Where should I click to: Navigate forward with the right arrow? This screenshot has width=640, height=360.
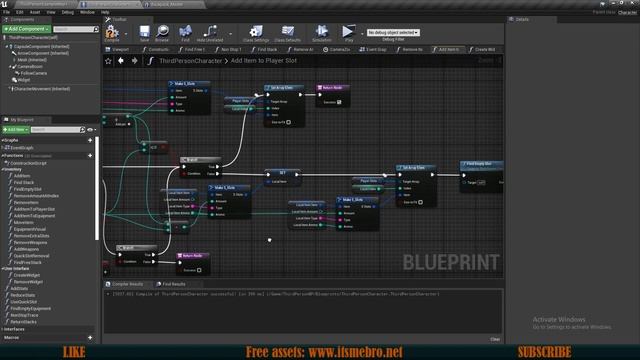[x=134, y=61]
